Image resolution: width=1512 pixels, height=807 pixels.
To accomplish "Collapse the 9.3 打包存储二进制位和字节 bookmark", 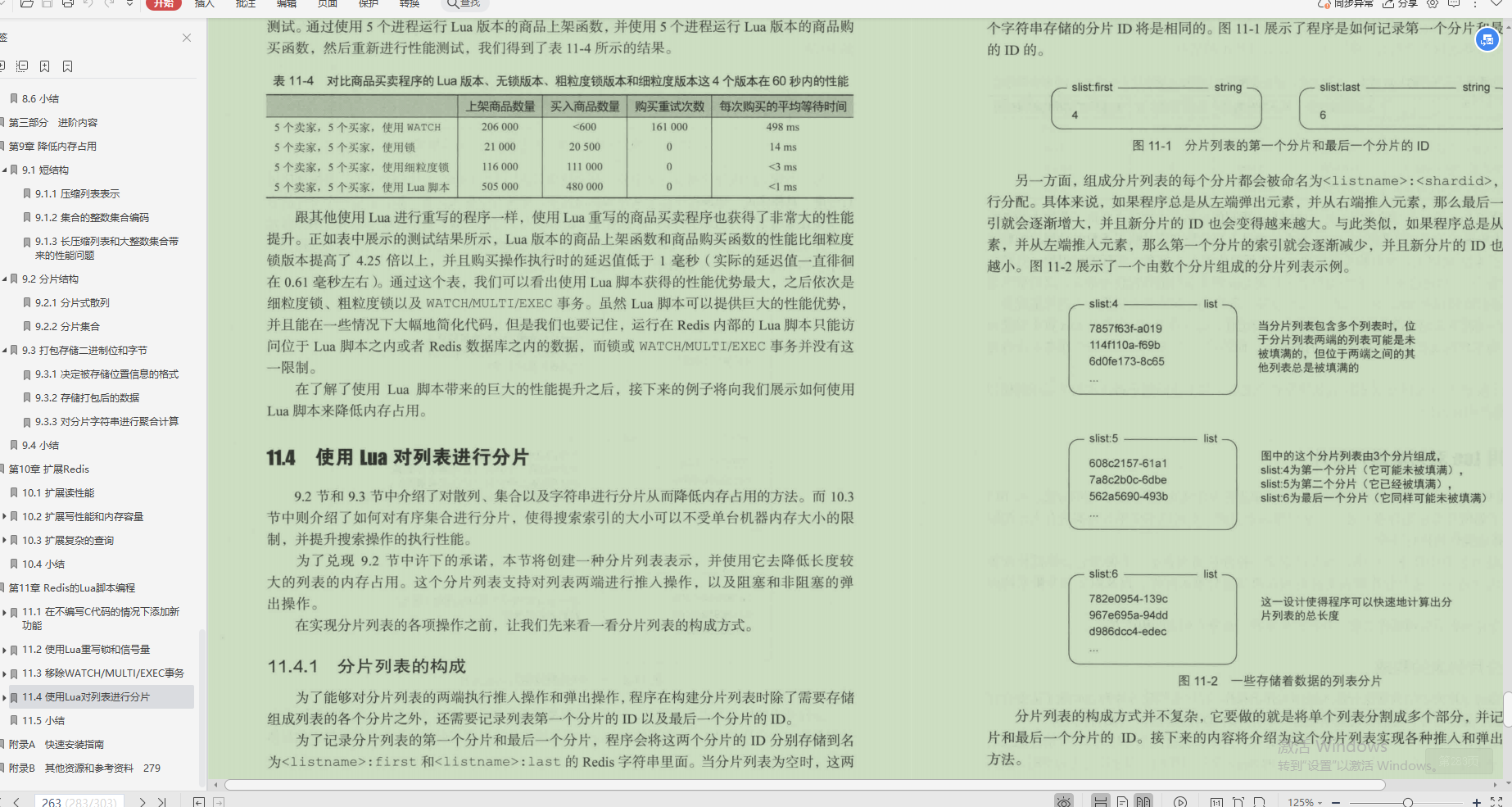I will (x=4, y=351).
